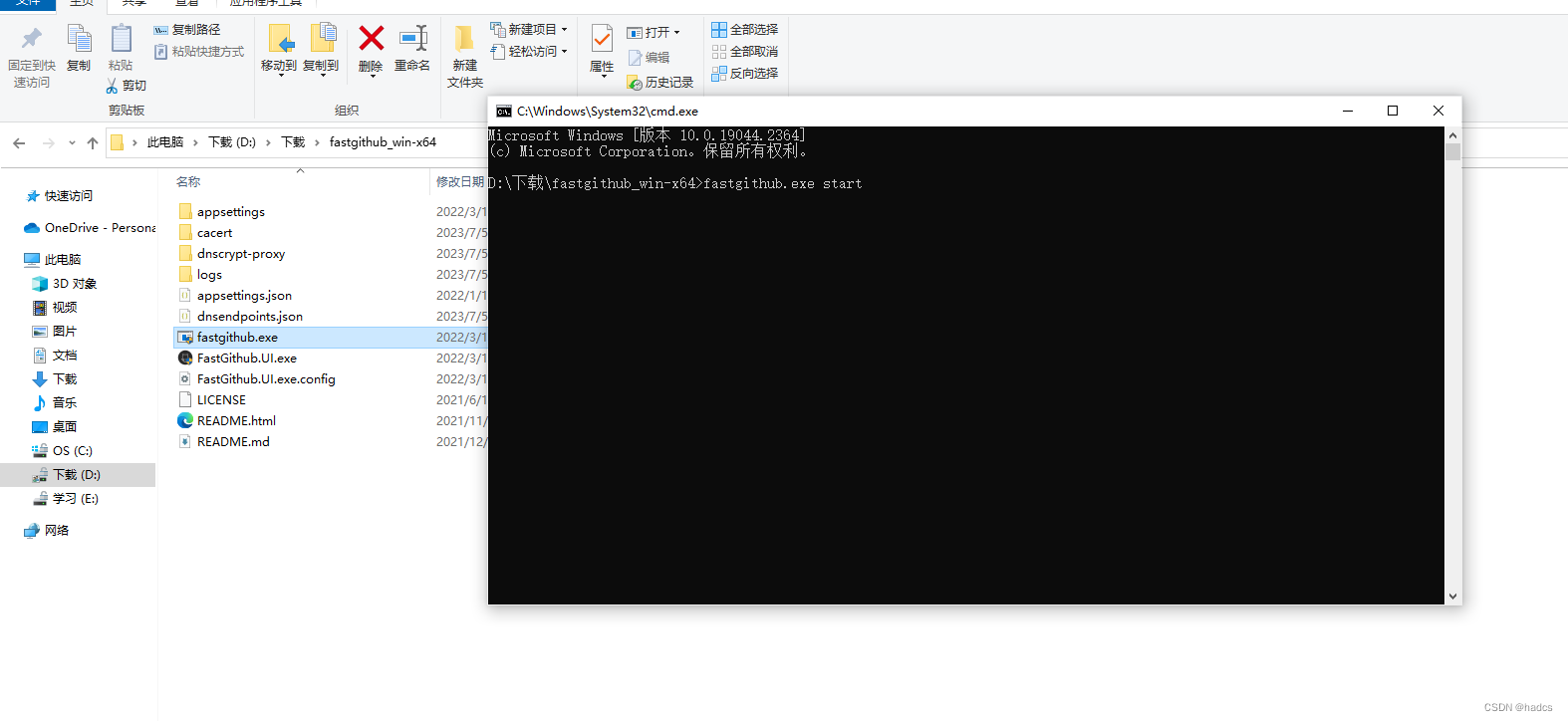Open the Open dropdown in the ribbon
This screenshot has height=721, width=1568.
pyautogui.click(x=653, y=33)
